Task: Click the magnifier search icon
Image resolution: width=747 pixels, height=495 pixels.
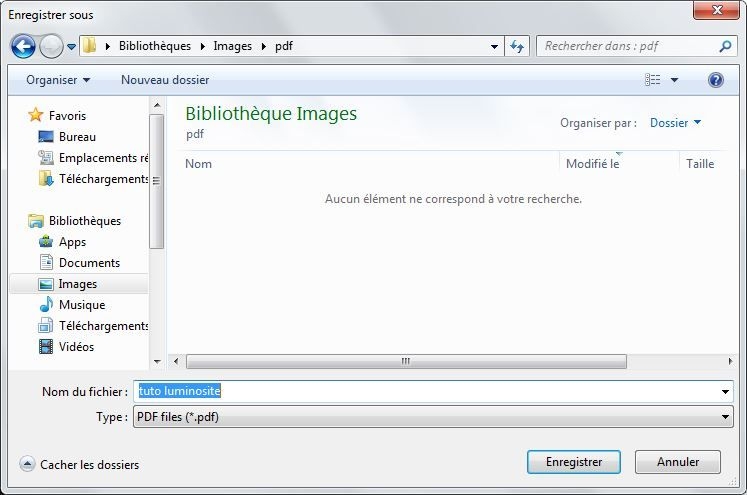Action: [725, 46]
